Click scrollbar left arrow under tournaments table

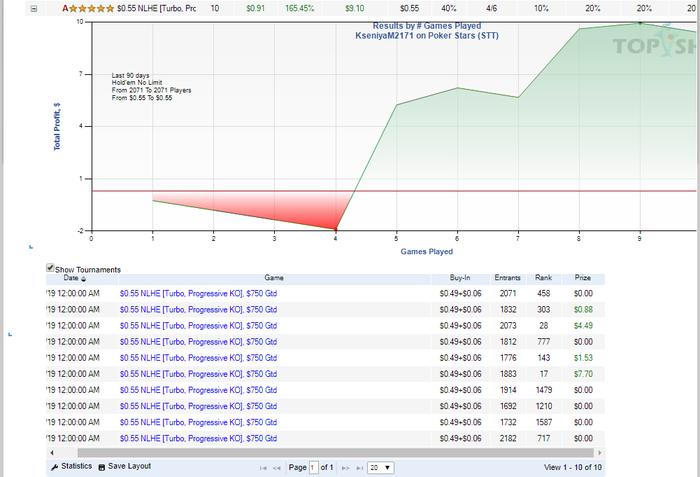52,453
